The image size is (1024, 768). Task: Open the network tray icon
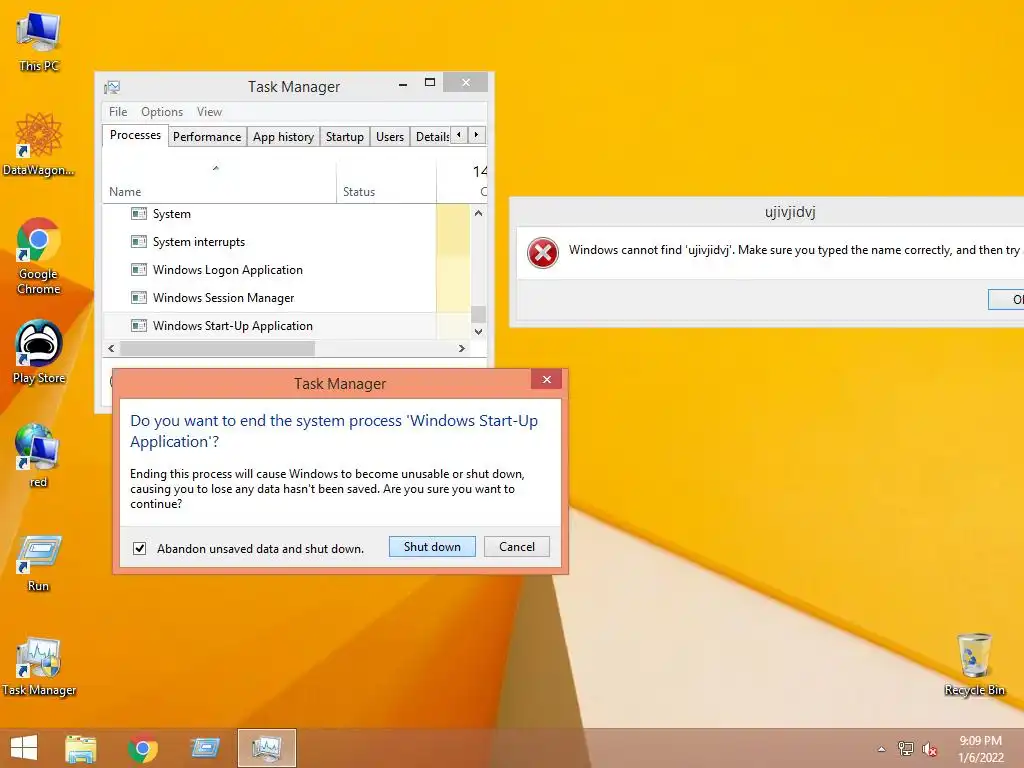tap(905, 749)
